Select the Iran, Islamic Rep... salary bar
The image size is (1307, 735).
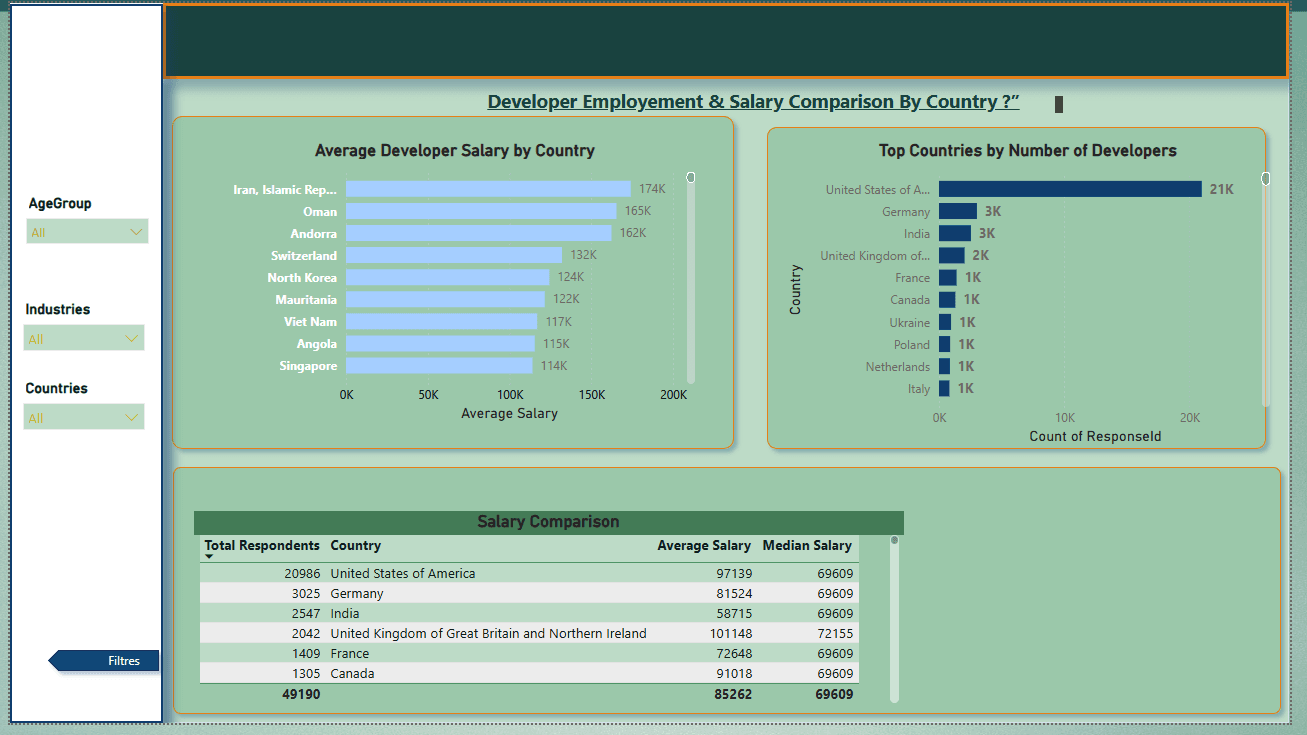(x=488, y=189)
